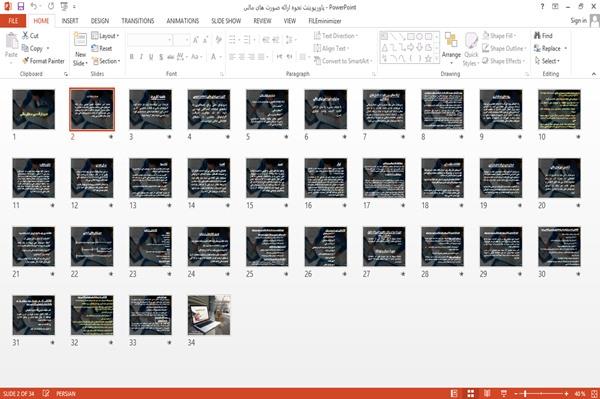Click the Undo arrow icon

pyautogui.click(x=33, y=7)
